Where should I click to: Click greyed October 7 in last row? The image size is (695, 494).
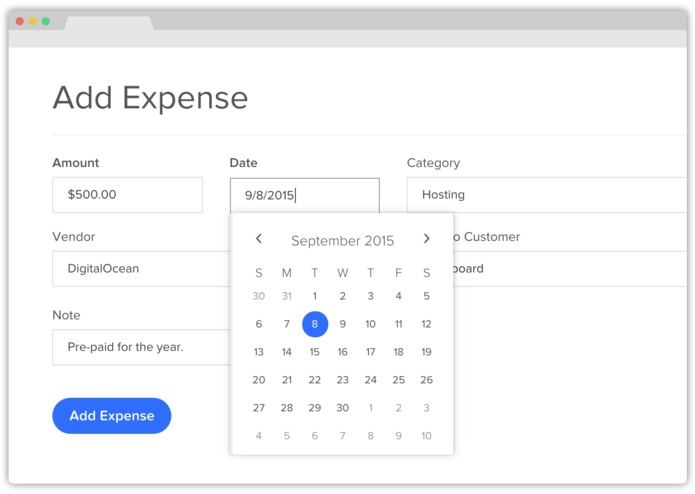(x=343, y=436)
